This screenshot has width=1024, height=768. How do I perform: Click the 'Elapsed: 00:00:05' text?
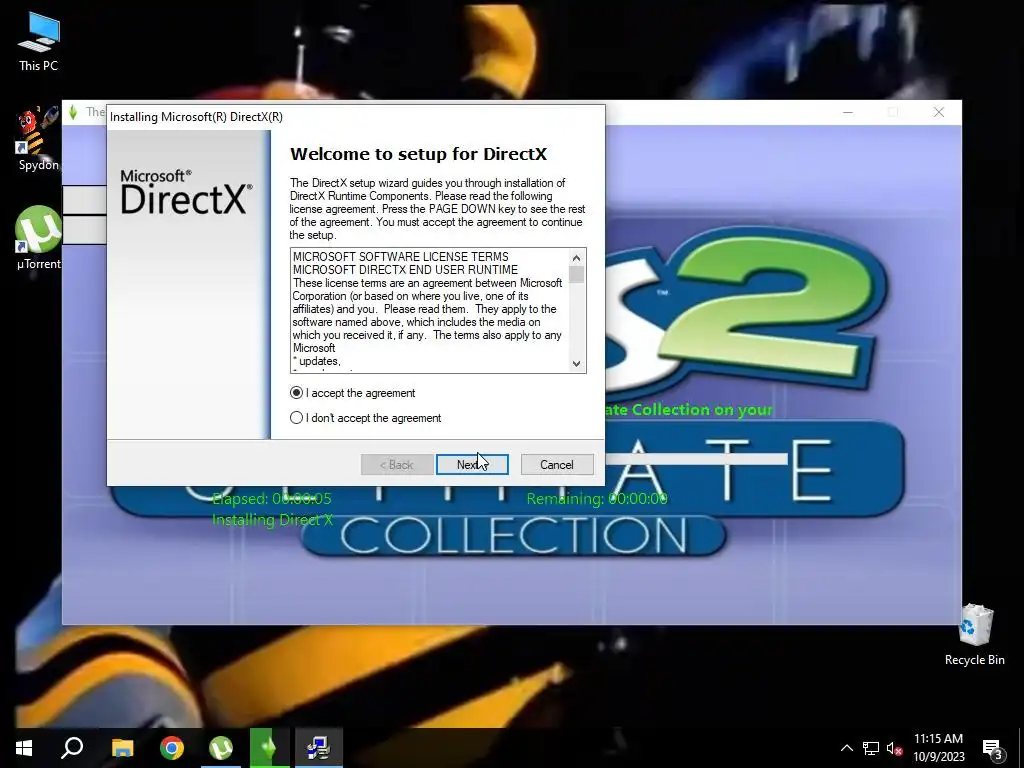tap(272, 499)
